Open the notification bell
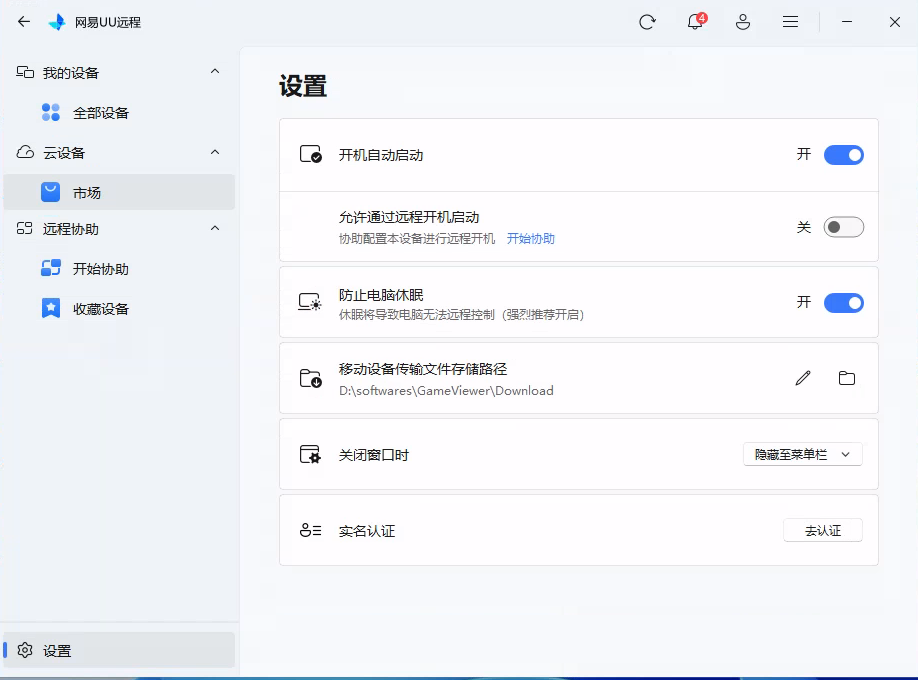The height and width of the screenshot is (680, 918). coord(695,22)
